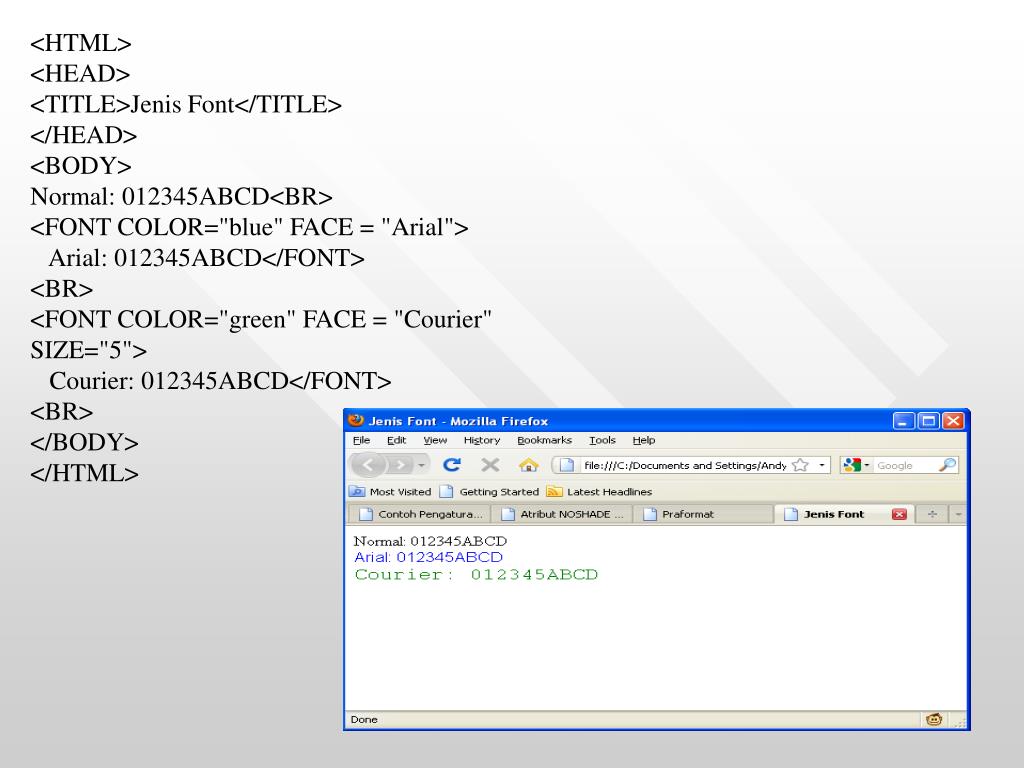Click the Stop loading X icon

coord(490,464)
